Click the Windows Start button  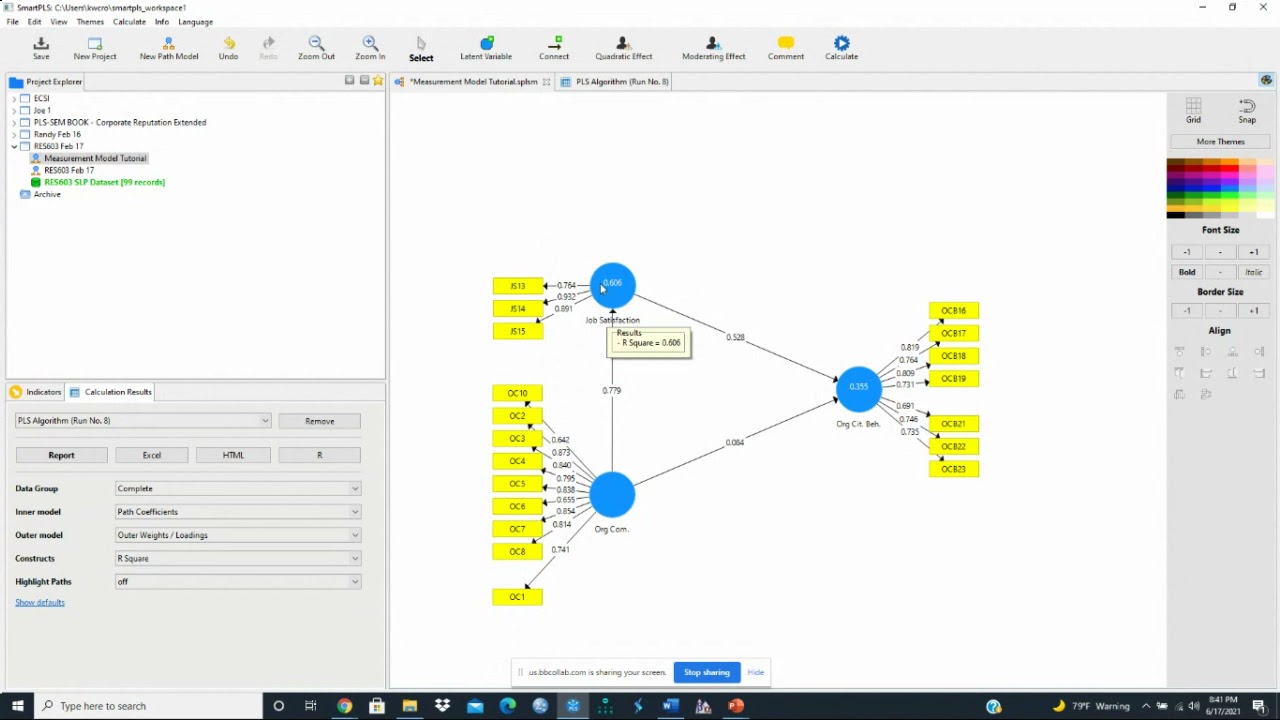click(x=17, y=706)
